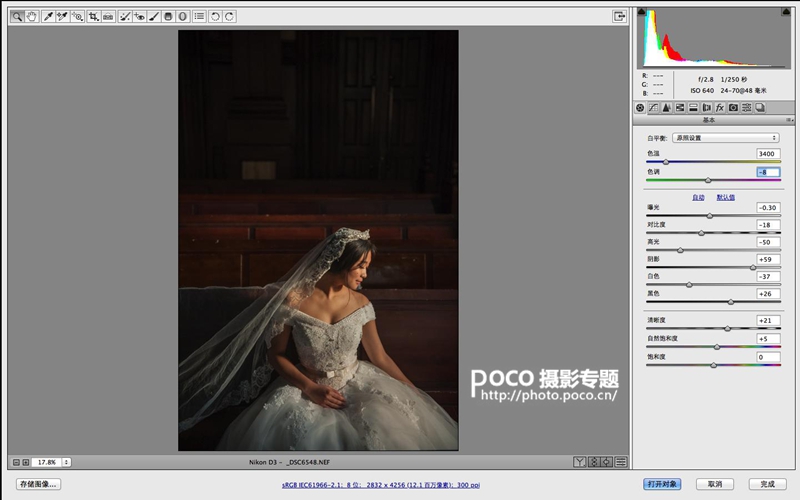Select the Red Eye Removal tool

click(x=139, y=16)
